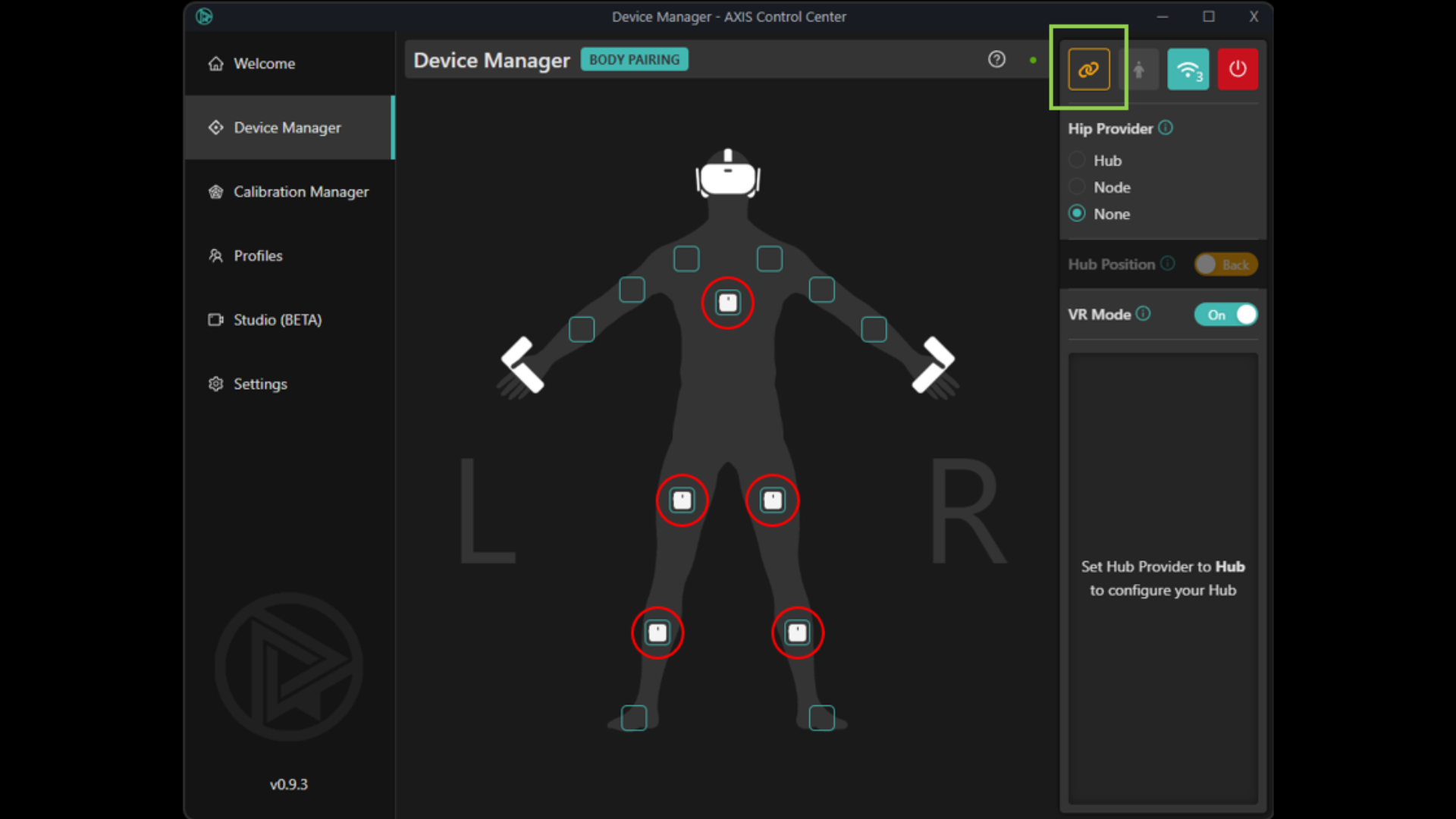Go to the Profiles page

click(x=258, y=256)
